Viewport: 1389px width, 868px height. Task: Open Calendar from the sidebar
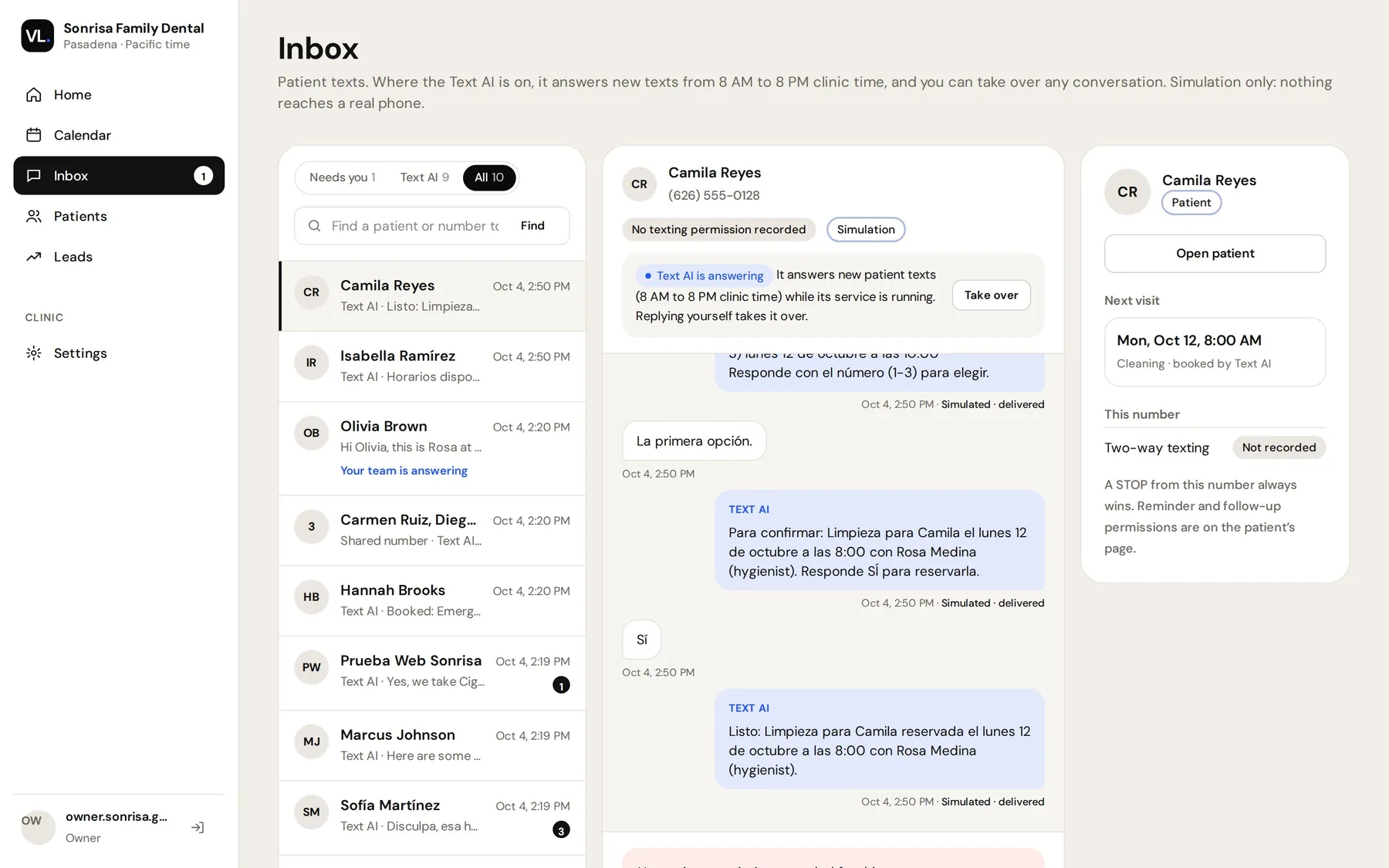click(x=119, y=135)
